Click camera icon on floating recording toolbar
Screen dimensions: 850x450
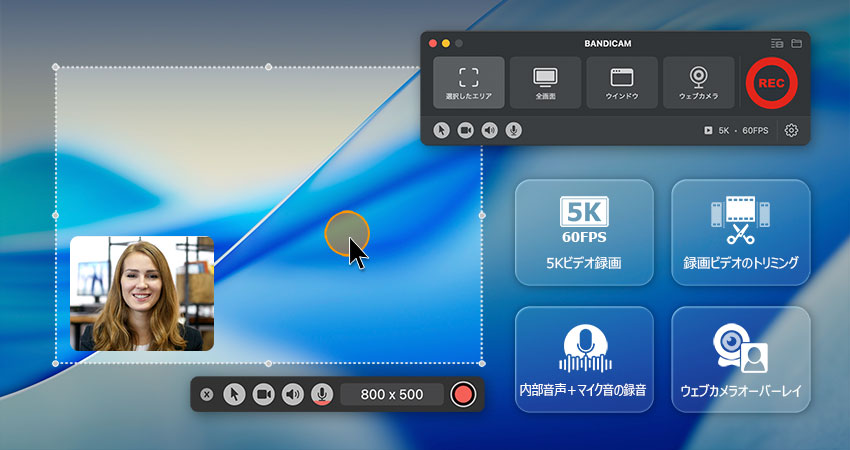[x=264, y=394]
